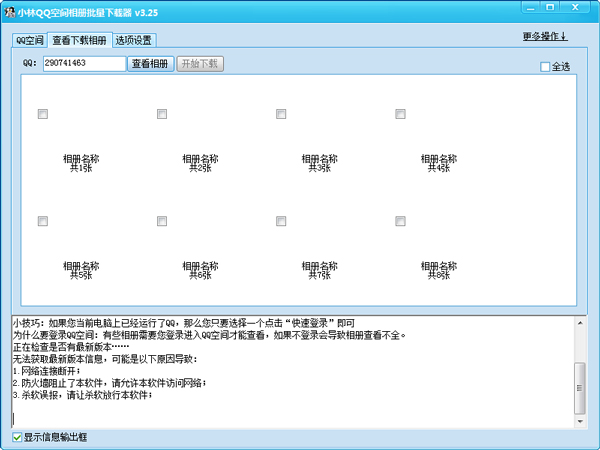Click log line 1.网络连接断开
This screenshot has width=600, height=450.
point(47,371)
